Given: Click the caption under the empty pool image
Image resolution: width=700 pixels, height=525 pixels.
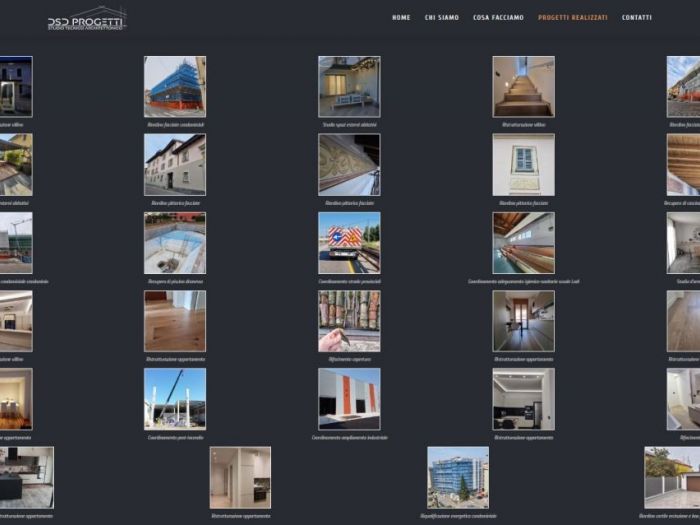Looking at the screenshot, I should tap(175, 282).
